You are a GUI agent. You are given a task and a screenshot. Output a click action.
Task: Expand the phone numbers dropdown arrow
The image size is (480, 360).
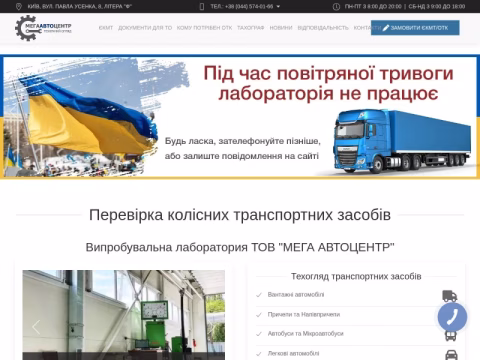pos(278,6)
